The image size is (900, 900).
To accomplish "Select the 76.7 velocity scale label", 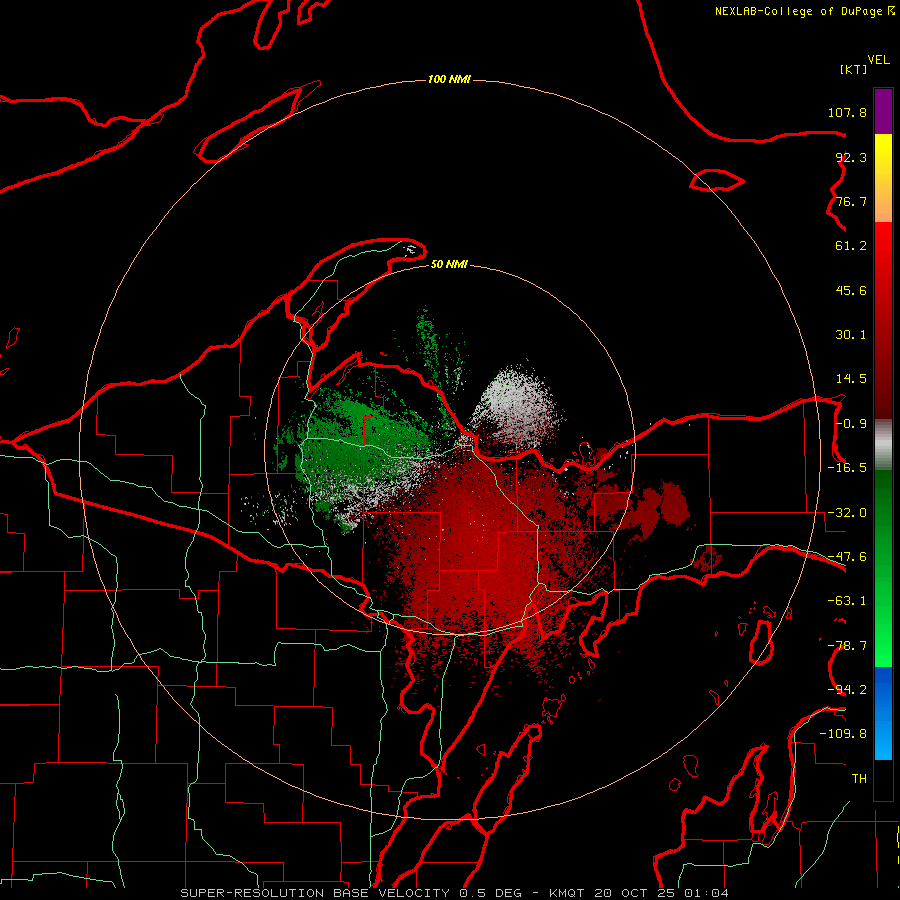I will point(851,201).
